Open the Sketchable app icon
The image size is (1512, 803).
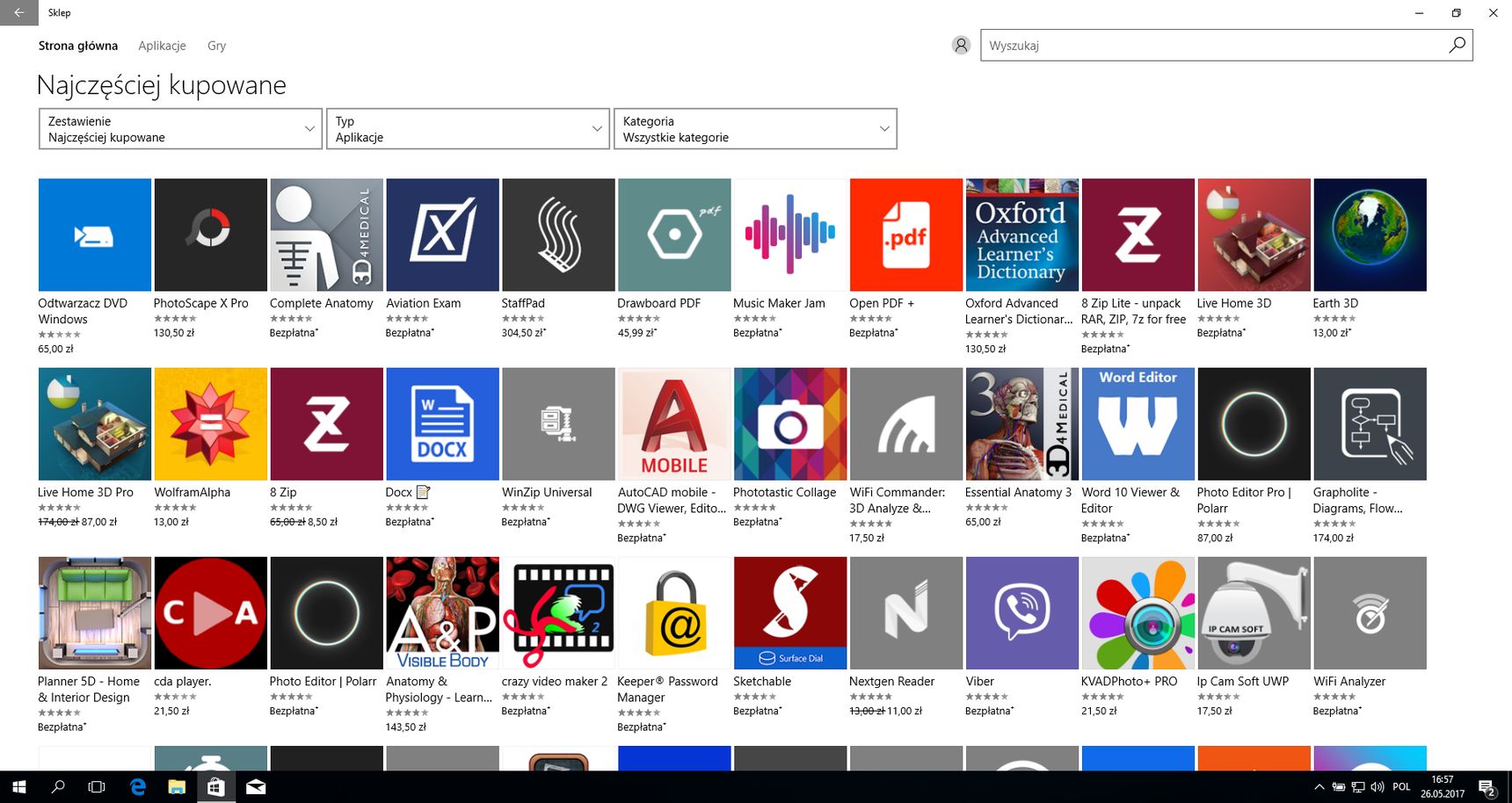(790, 612)
